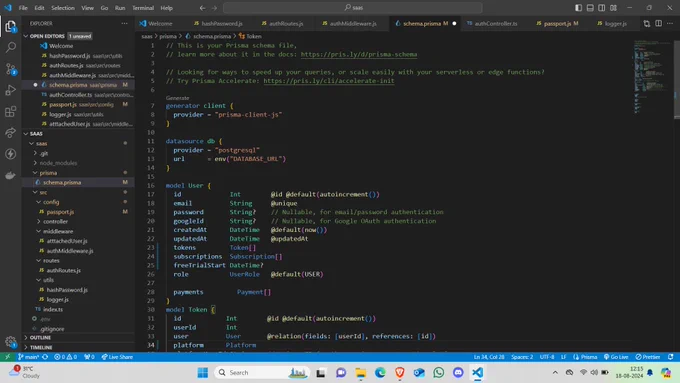Toggle the panel layout button
Viewport: 680px width, 383px height.
click(590, 8)
